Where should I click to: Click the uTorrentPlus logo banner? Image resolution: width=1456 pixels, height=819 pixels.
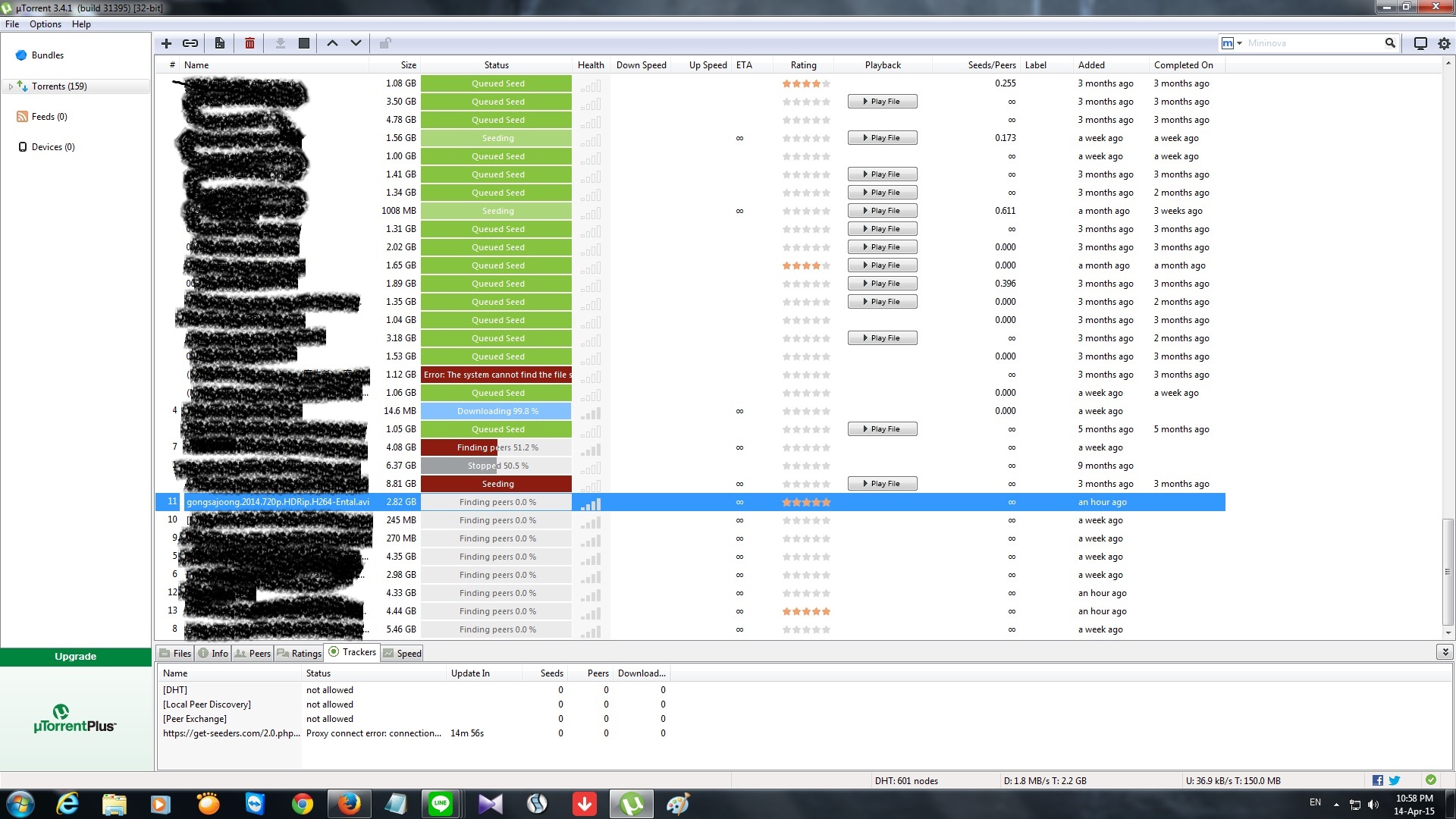75,719
